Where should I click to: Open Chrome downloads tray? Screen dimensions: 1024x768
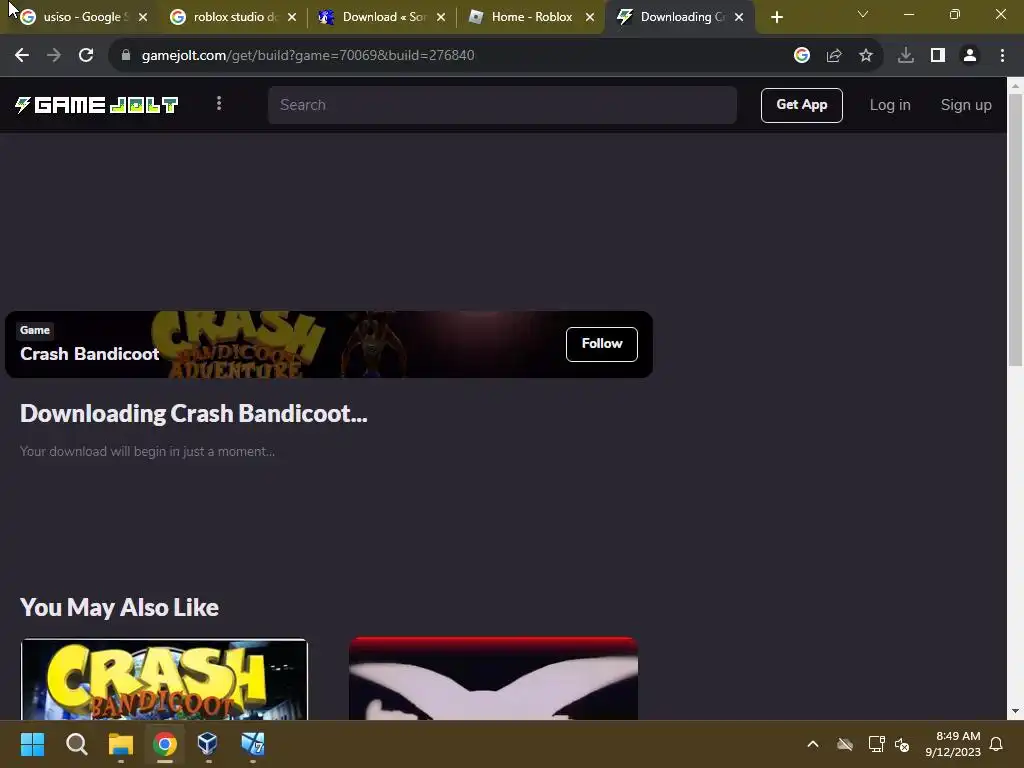click(906, 56)
